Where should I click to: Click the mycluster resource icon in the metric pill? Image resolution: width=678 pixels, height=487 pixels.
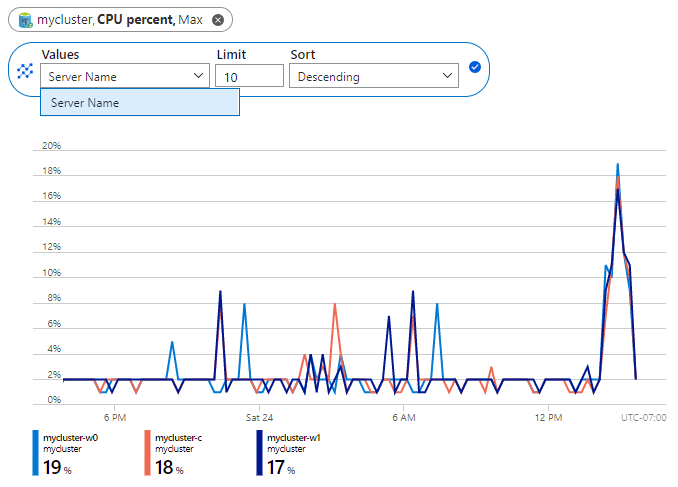pos(24,20)
